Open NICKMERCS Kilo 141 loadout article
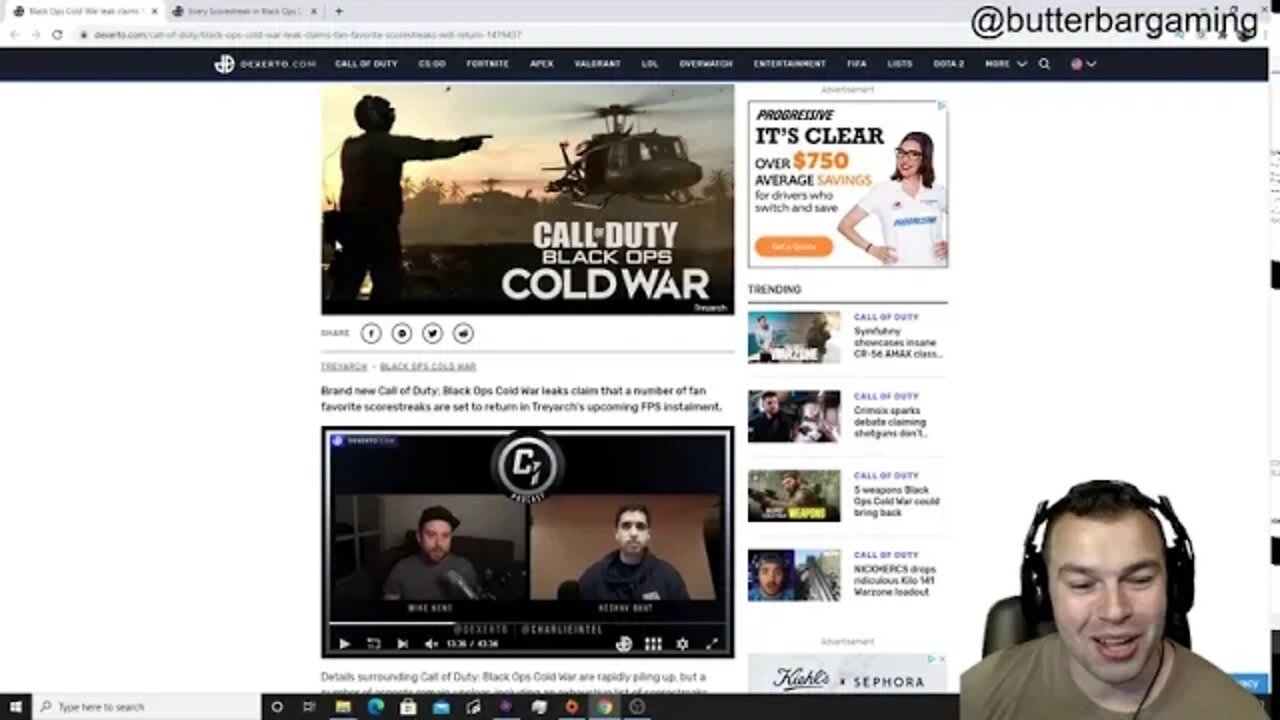This screenshot has width=1280, height=720. [x=895, y=580]
